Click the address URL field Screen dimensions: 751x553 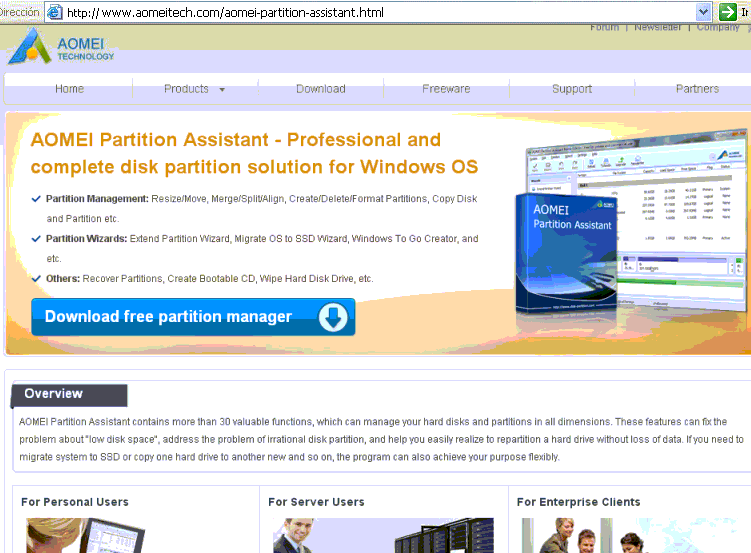coord(380,12)
